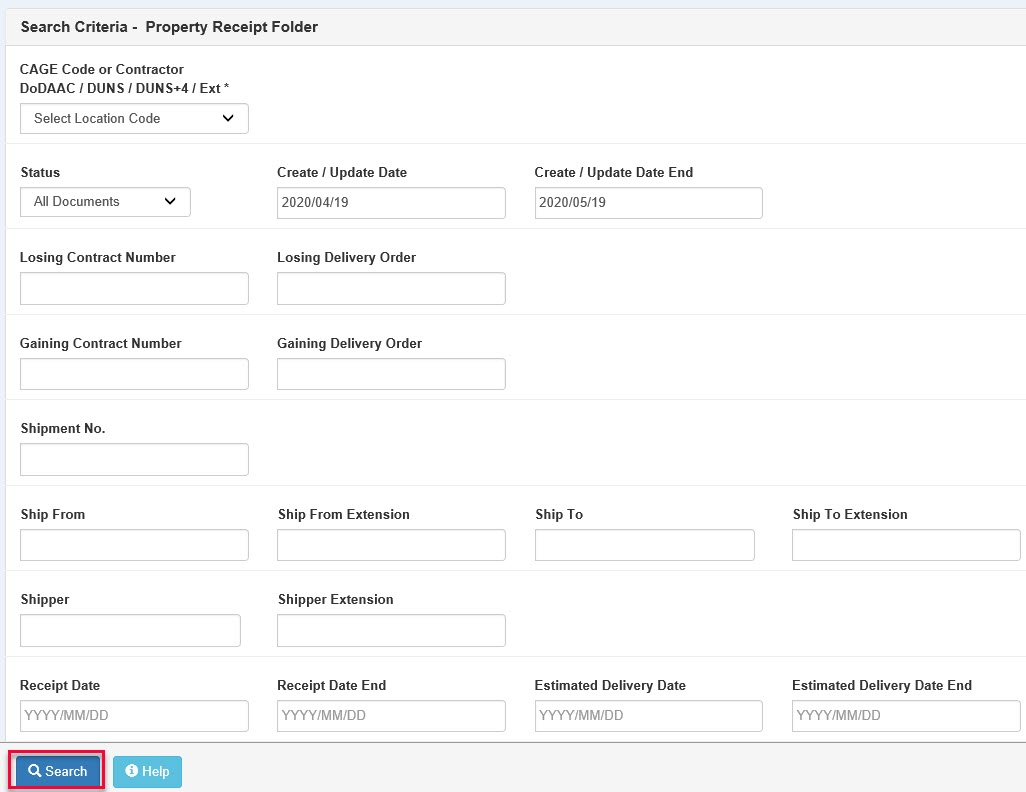
Task: Select the Losing Delivery Order input
Action: 391,288
